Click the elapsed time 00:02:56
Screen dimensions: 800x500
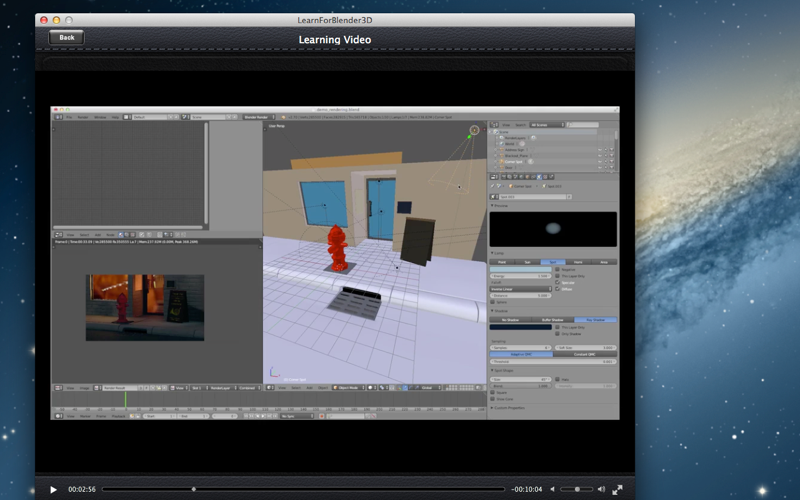click(x=82, y=489)
